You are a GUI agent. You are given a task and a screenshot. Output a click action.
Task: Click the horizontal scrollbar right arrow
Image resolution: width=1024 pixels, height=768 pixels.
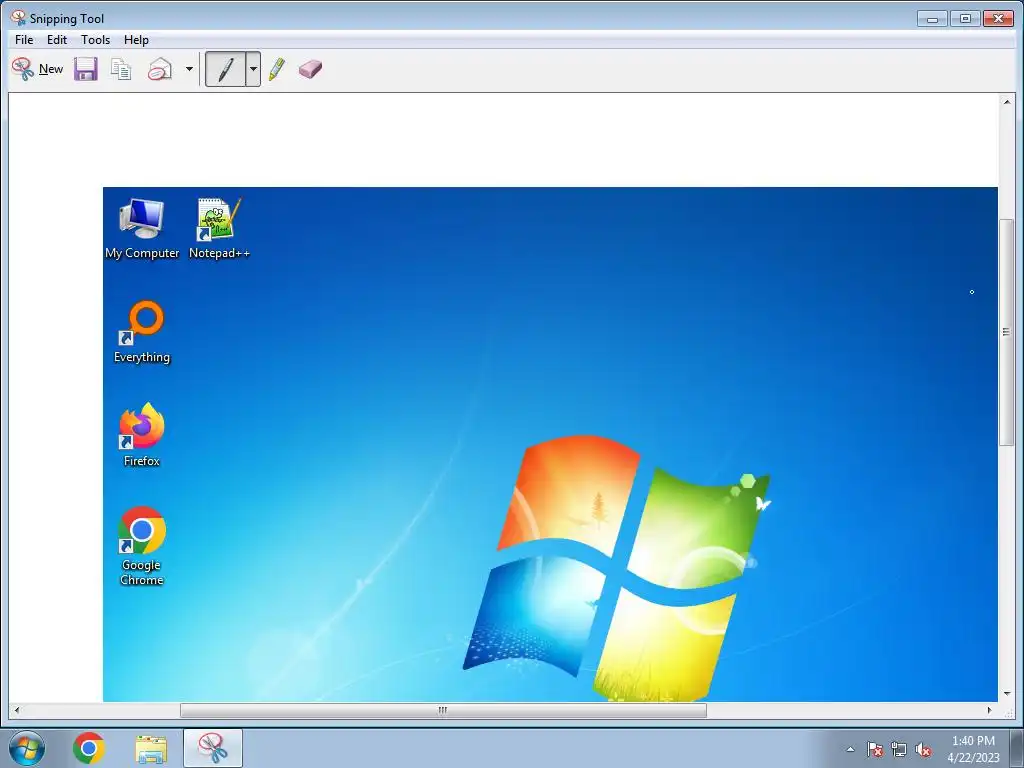989,710
